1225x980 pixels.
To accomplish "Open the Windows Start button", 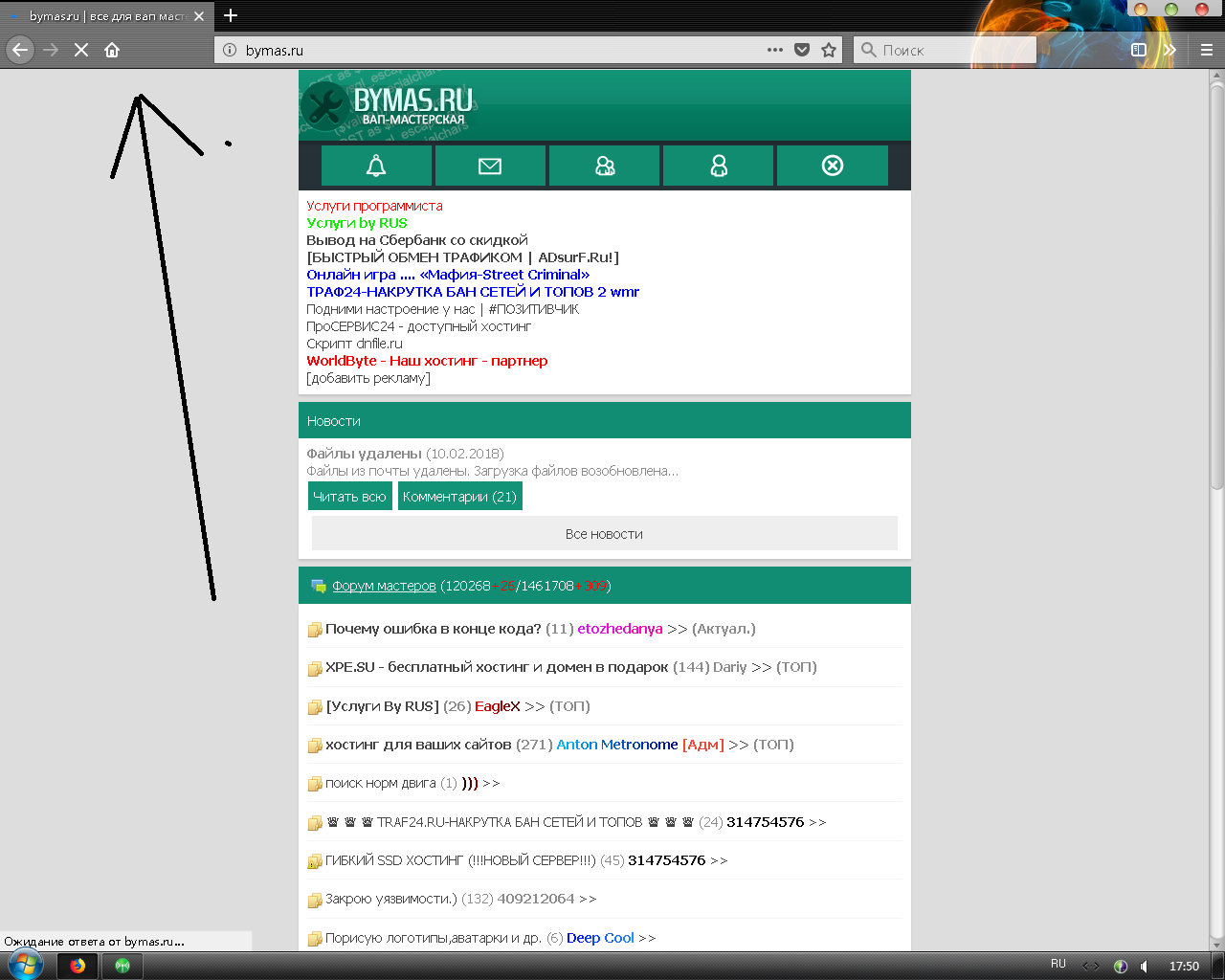I will 25,965.
